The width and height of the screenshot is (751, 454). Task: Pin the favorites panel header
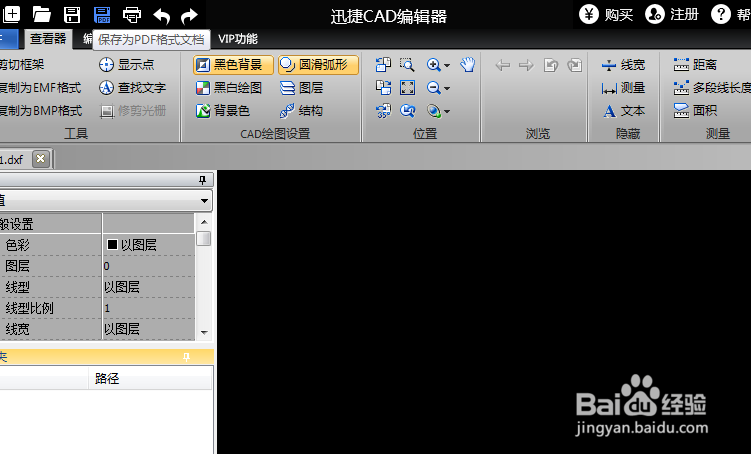pos(186,357)
